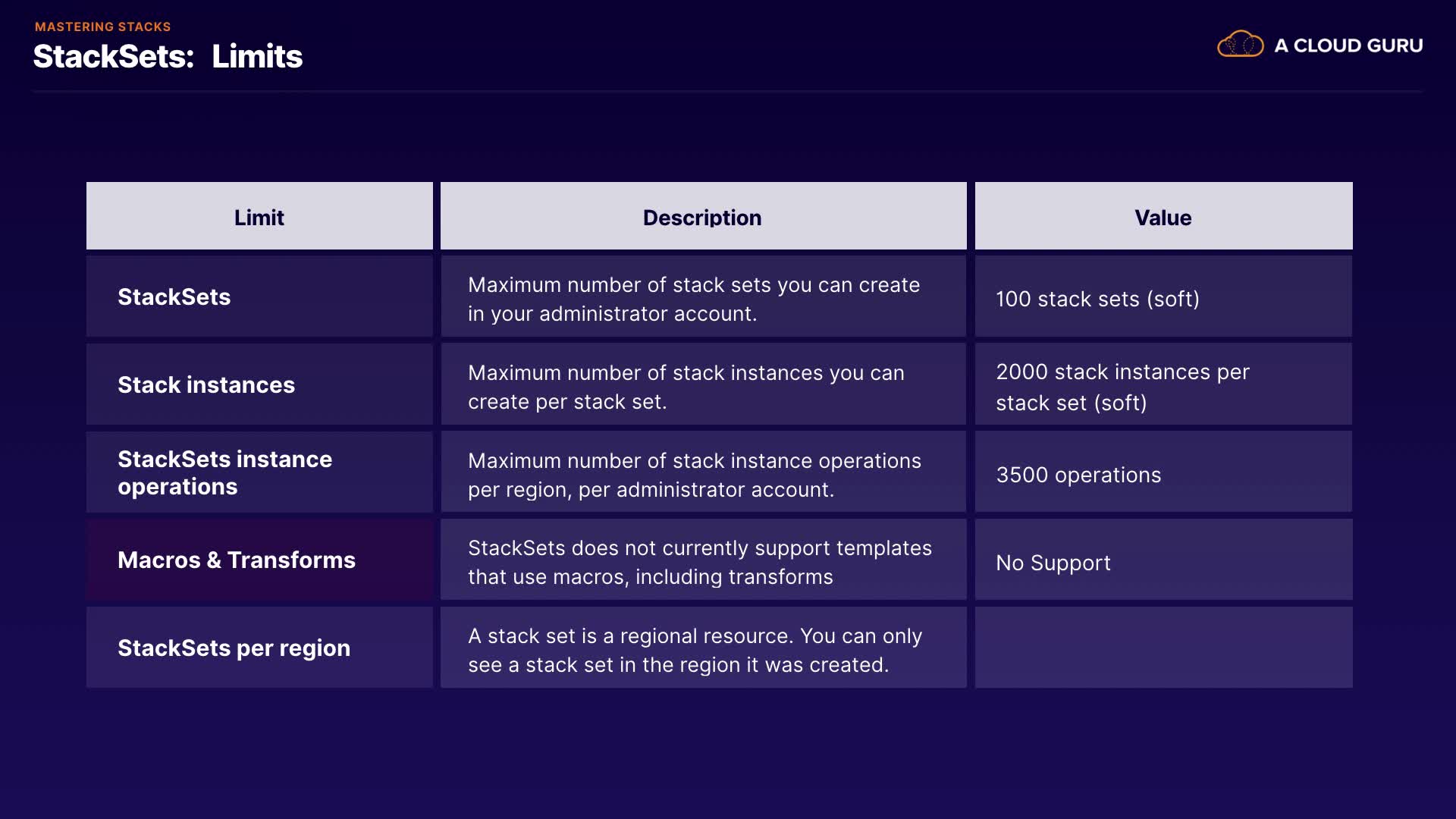Click the macros not supported description text
1456x819 pixels.
point(699,562)
